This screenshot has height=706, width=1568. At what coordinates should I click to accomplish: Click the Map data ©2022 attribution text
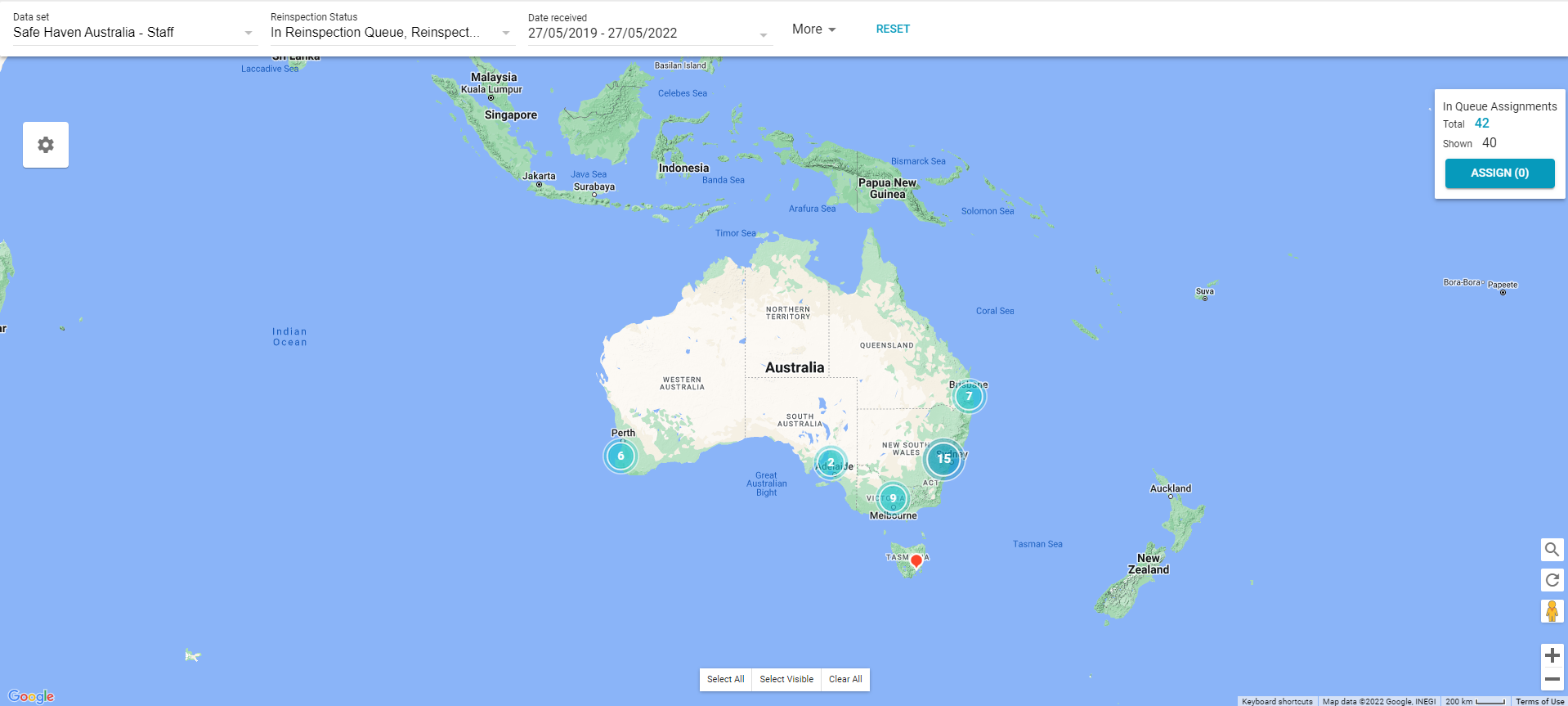pos(1379,701)
